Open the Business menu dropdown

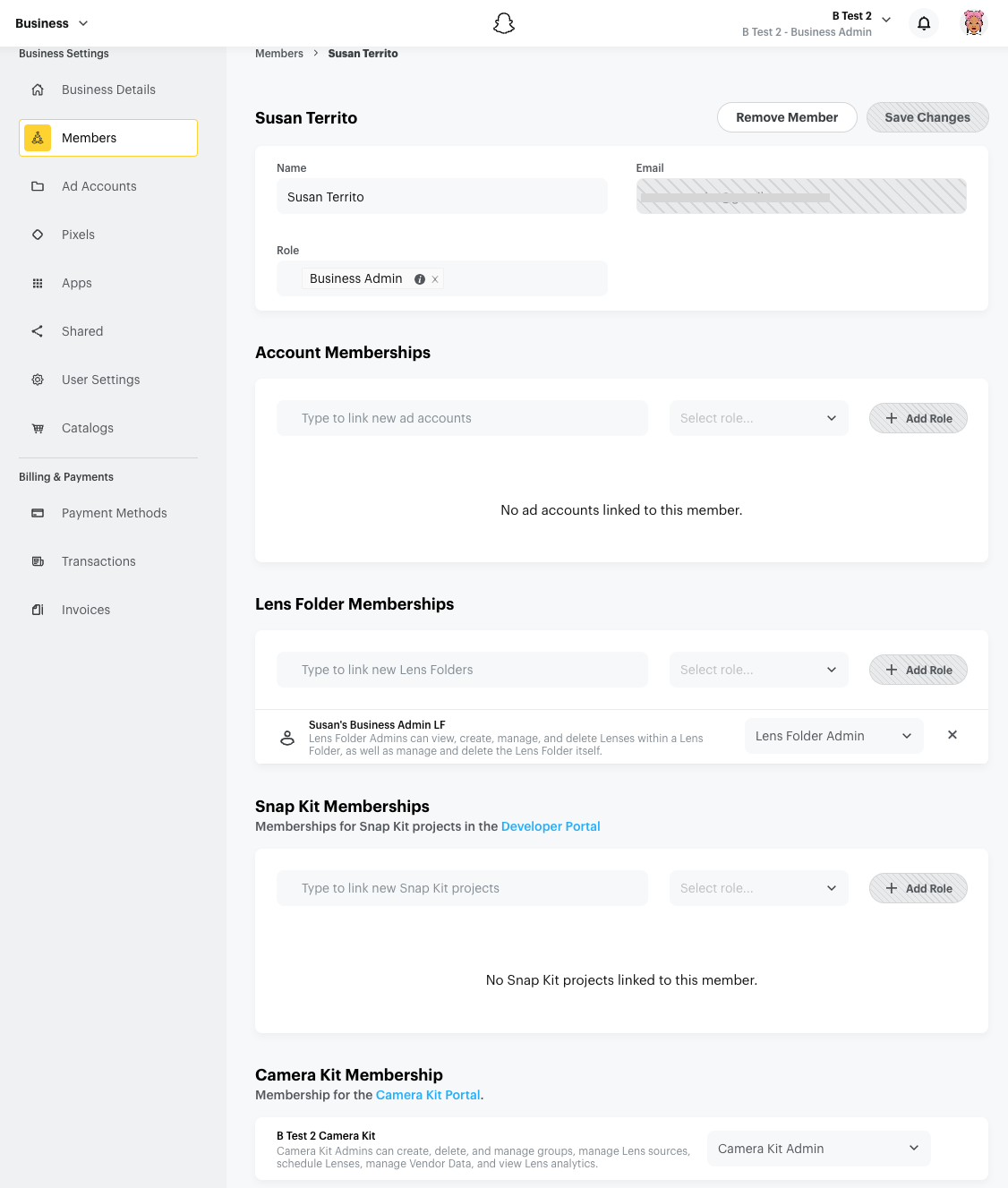pyautogui.click(x=51, y=23)
